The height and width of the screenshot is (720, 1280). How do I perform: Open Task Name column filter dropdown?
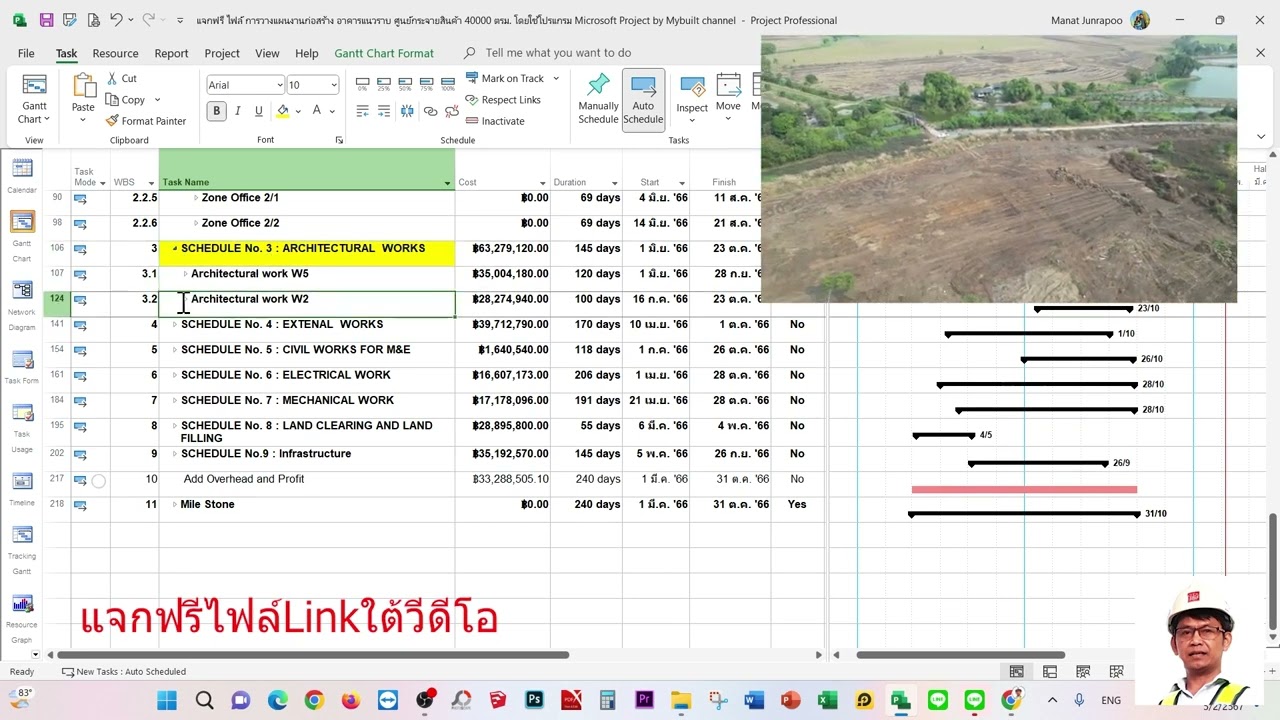coord(447,183)
